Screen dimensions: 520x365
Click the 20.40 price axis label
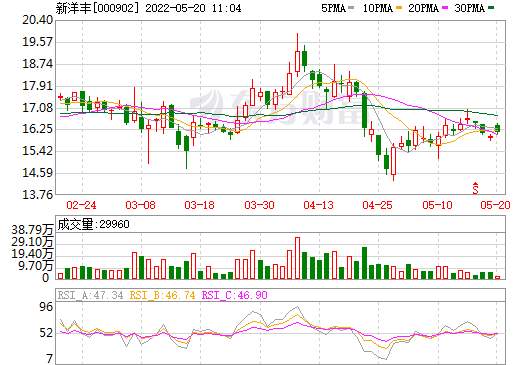point(37,20)
